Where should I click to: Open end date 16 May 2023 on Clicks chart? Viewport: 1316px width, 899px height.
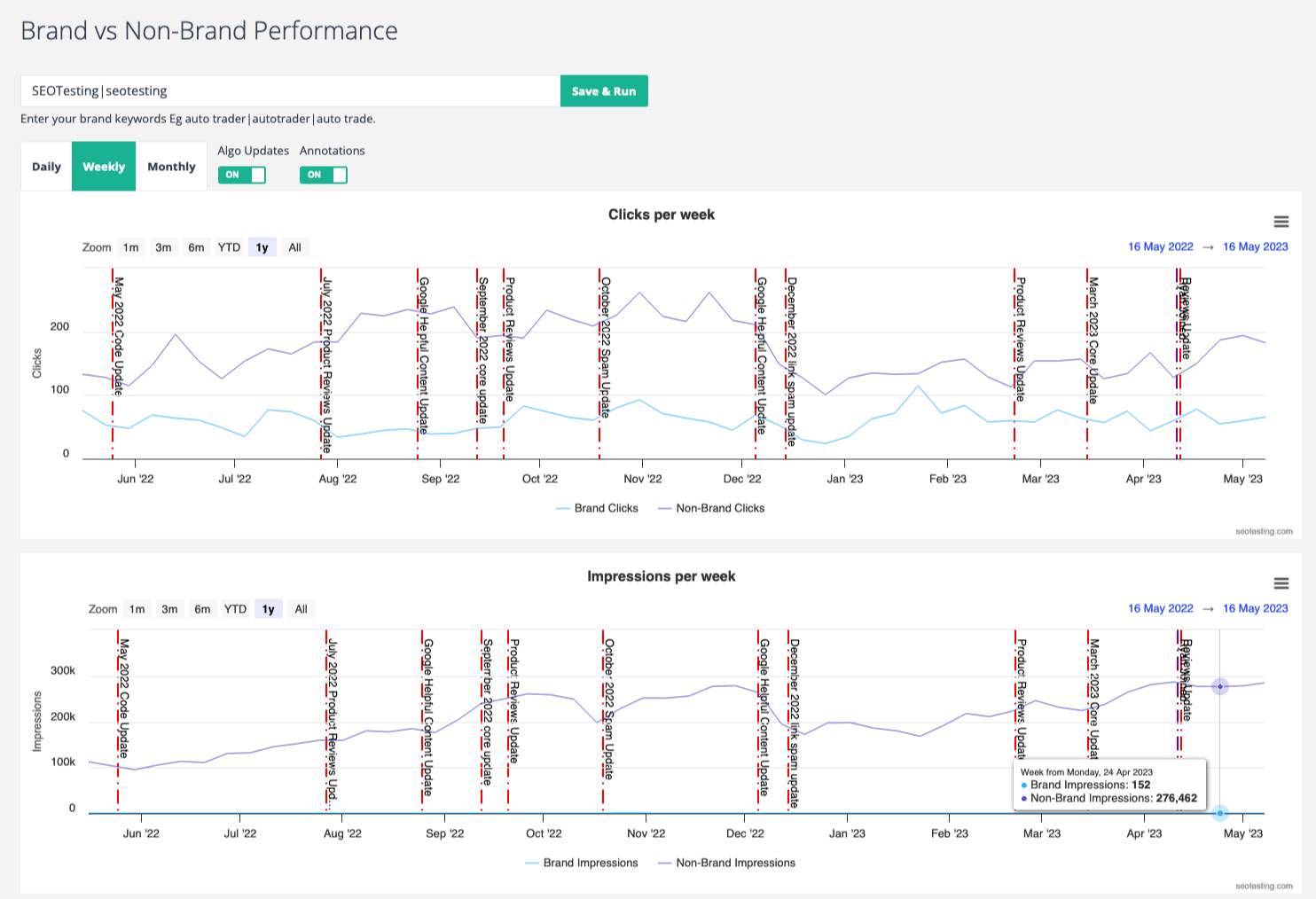1255,246
